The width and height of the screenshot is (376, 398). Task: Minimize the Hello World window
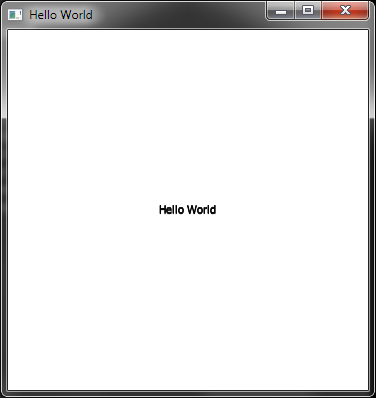(x=281, y=11)
